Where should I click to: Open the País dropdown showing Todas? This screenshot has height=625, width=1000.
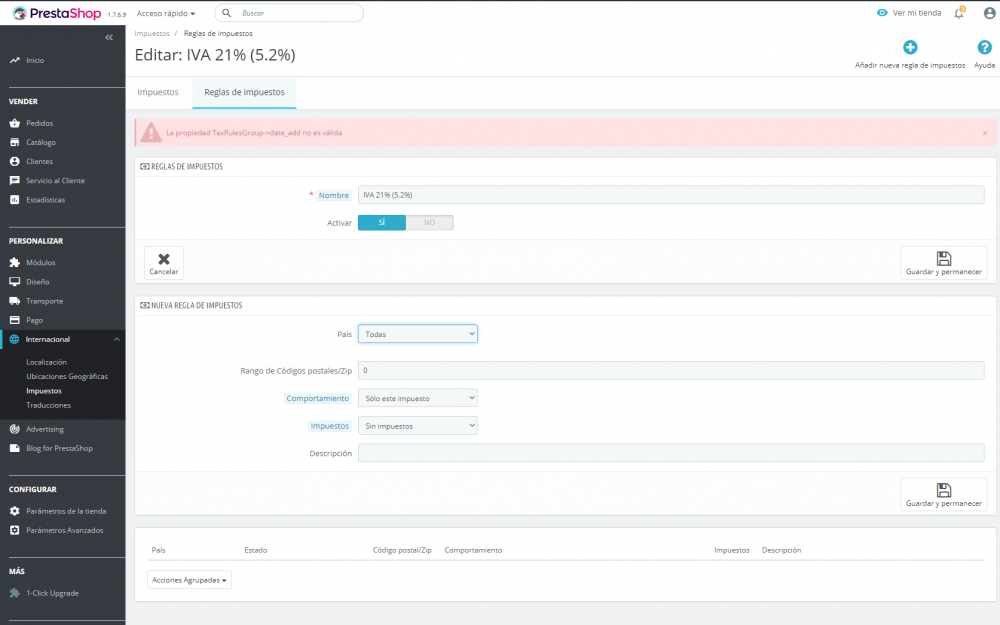click(418, 334)
